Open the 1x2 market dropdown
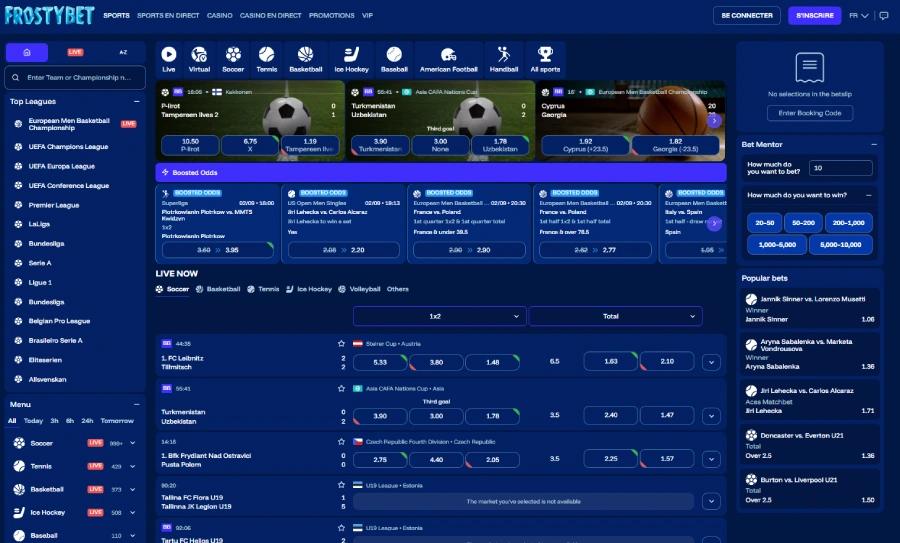The width and height of the screenshot is (900, 543). tap(440, 316)
